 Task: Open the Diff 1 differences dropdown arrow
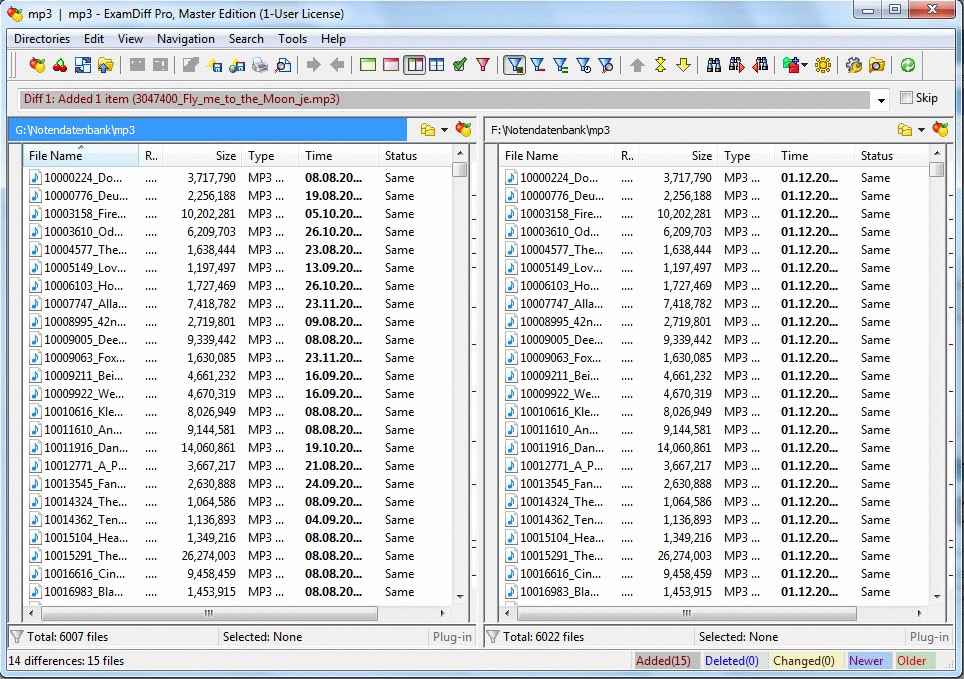click(881, 100)
